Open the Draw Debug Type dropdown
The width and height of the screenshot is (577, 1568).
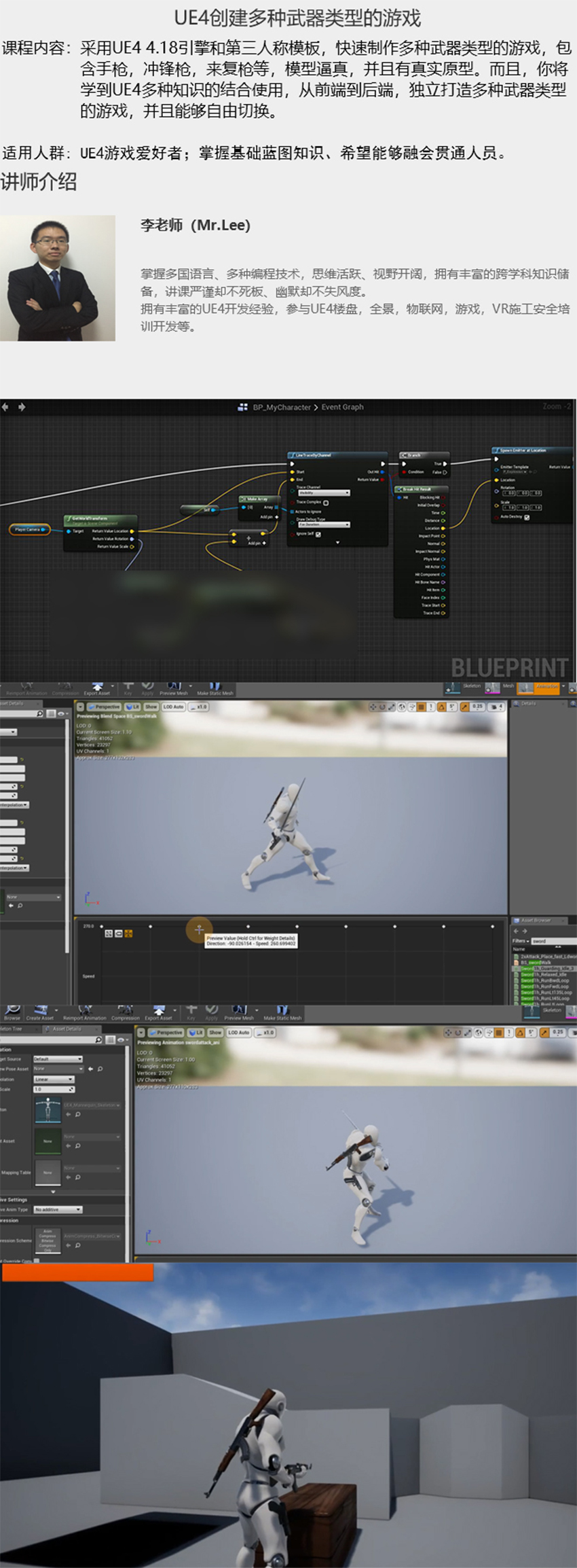[x=324, y=524]
